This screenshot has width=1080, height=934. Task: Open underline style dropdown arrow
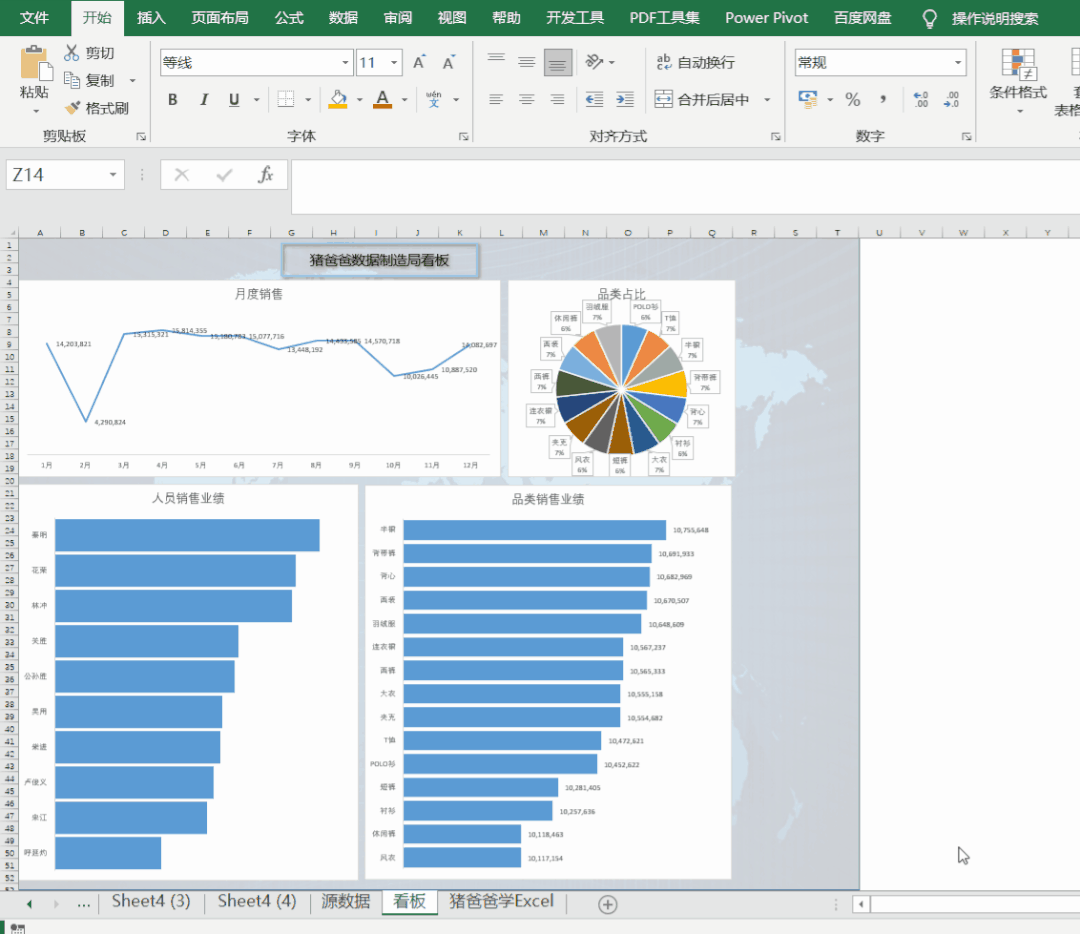(x=256, y=99)
